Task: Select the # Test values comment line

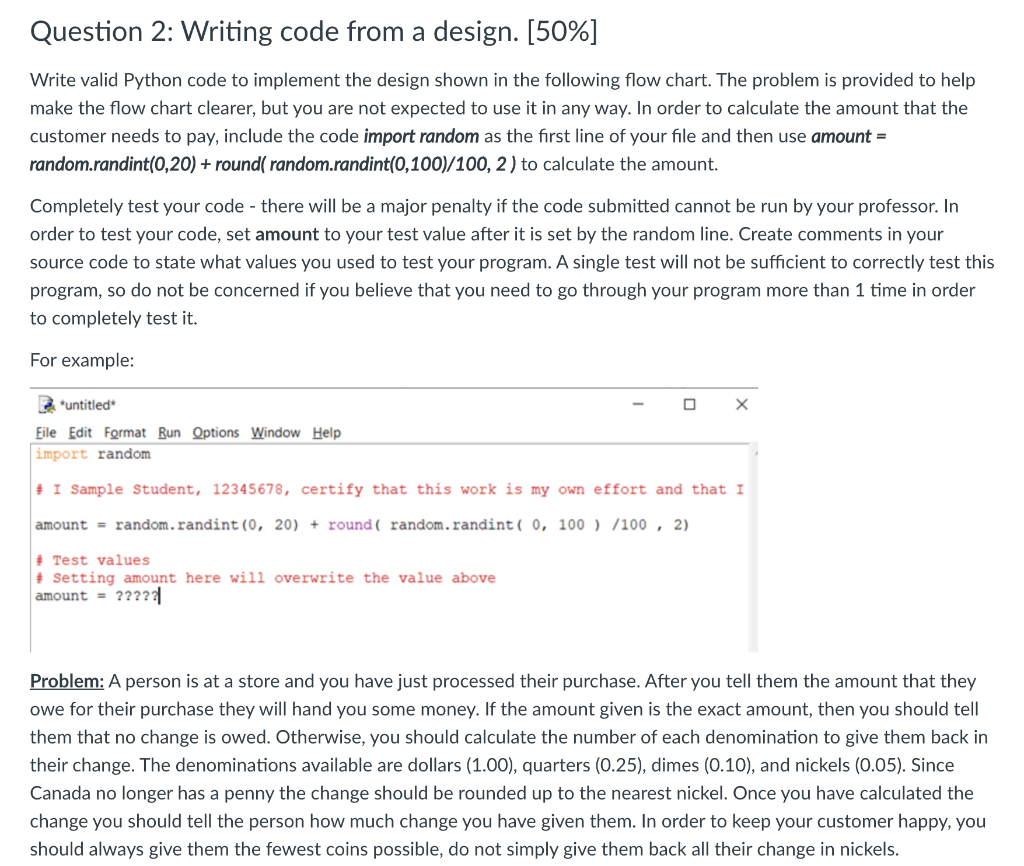Action: pyautogui.click(x=93, y=559)
